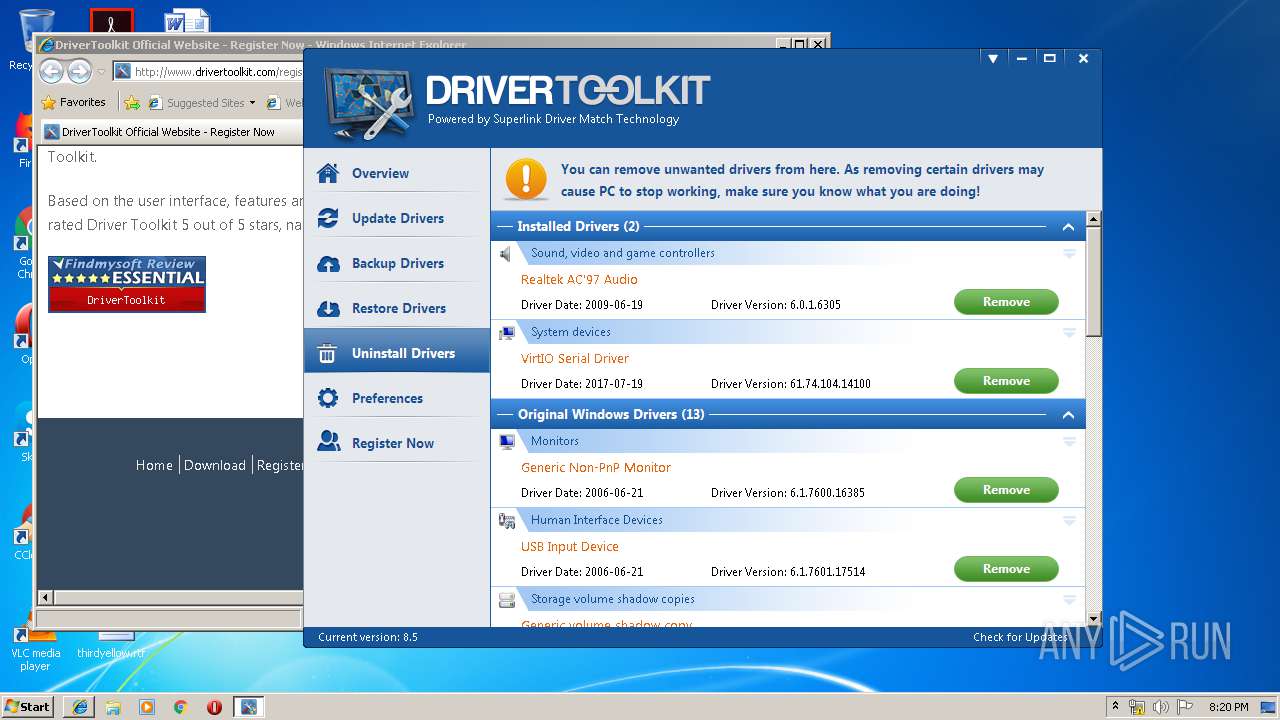Open Google Chrome from the taskbar
Screen dimensions: 1280x720
(x=180, y=706)
